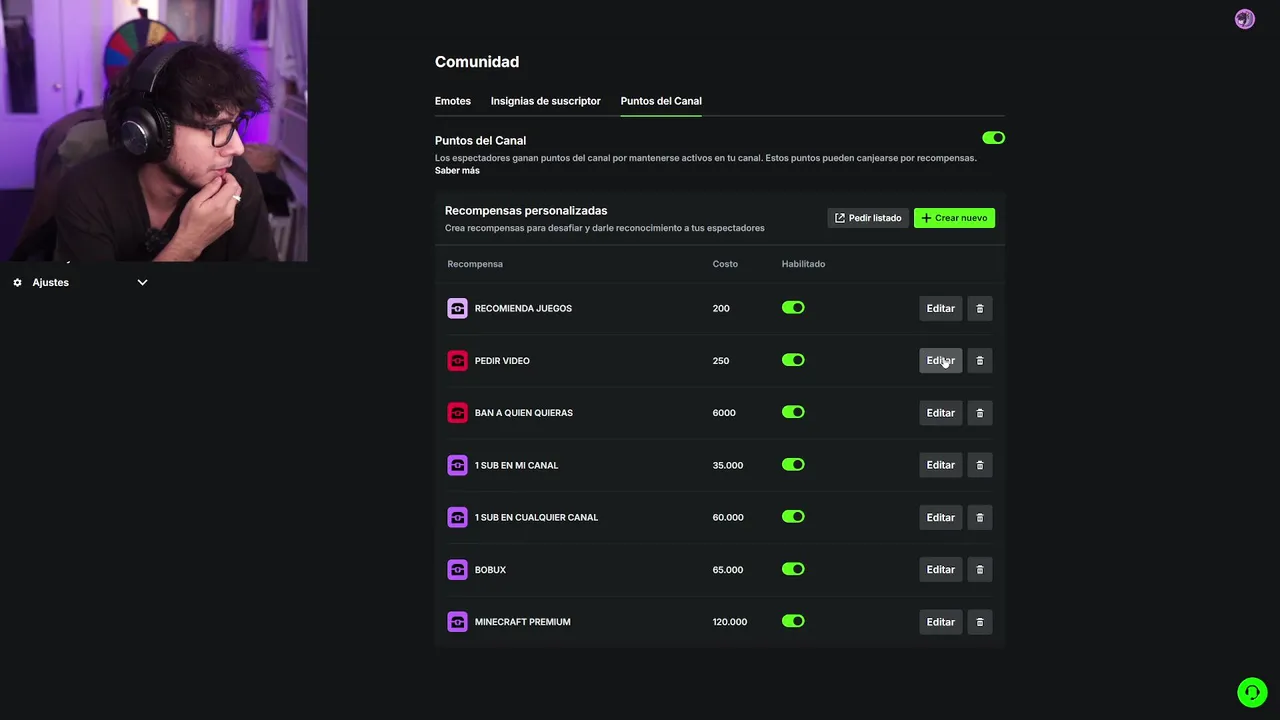Image resolution: width=1280 pixels, height=720 pixels.
Task: Click the Ajustes gear icon
Action: coord(17,283)
